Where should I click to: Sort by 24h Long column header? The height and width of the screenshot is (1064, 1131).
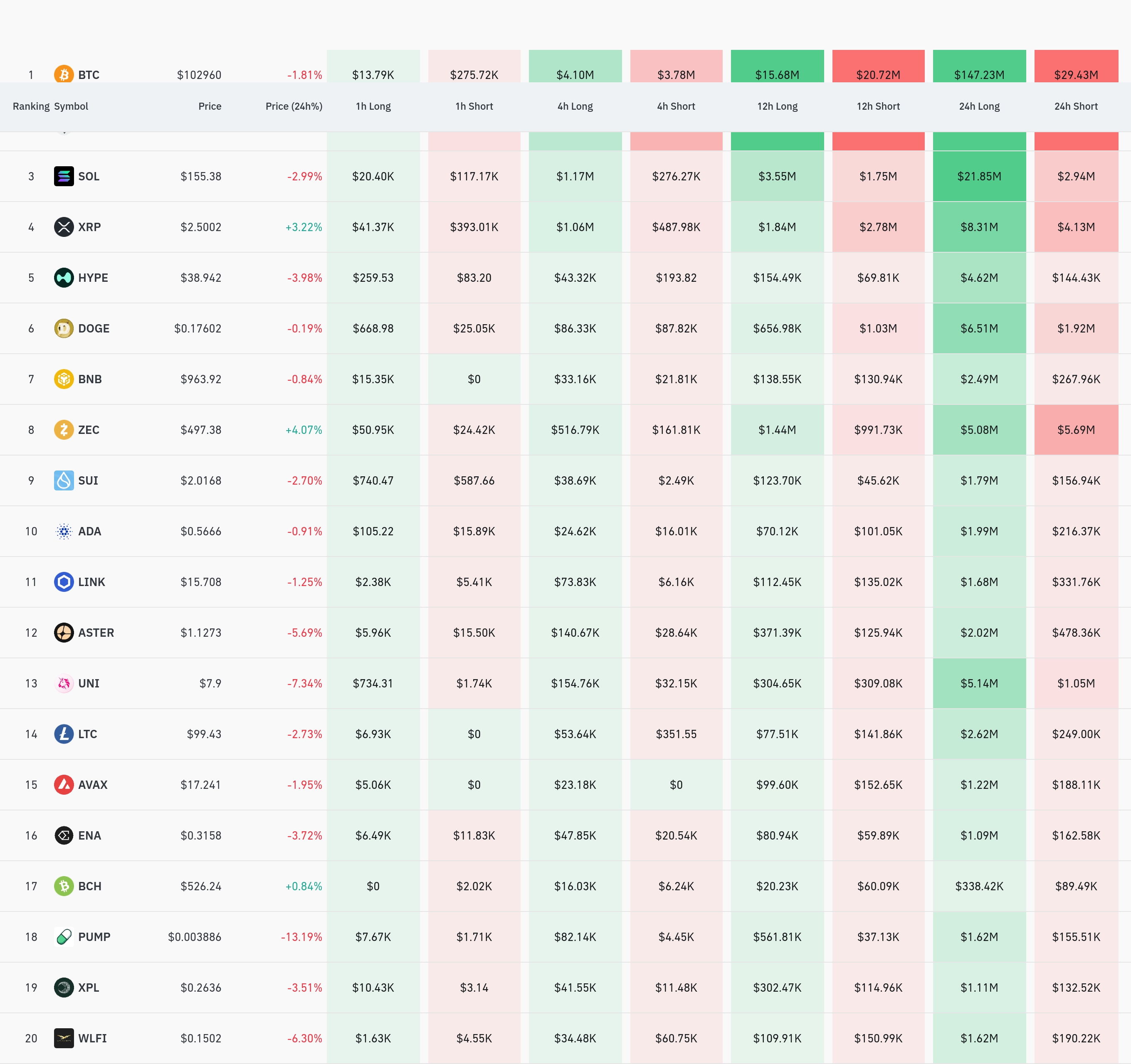[x=979, y=106]
